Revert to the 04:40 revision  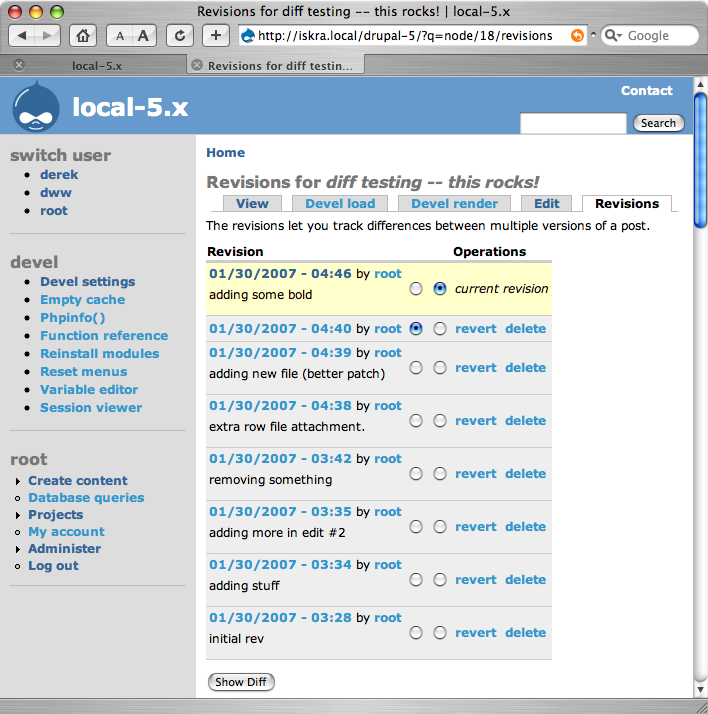pos(476,328)
